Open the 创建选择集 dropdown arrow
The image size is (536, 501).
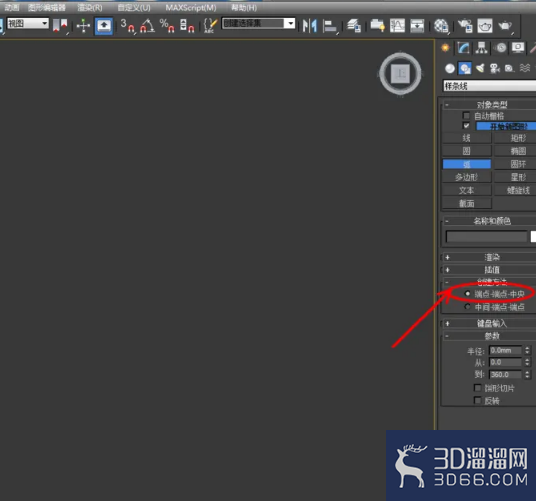(290, 24)
